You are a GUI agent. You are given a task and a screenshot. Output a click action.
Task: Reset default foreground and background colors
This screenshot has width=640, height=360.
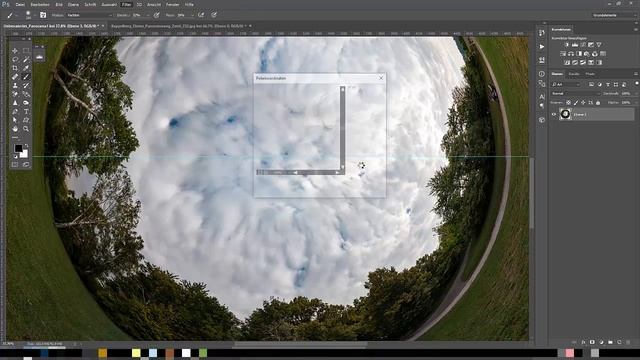click(16, 156)
